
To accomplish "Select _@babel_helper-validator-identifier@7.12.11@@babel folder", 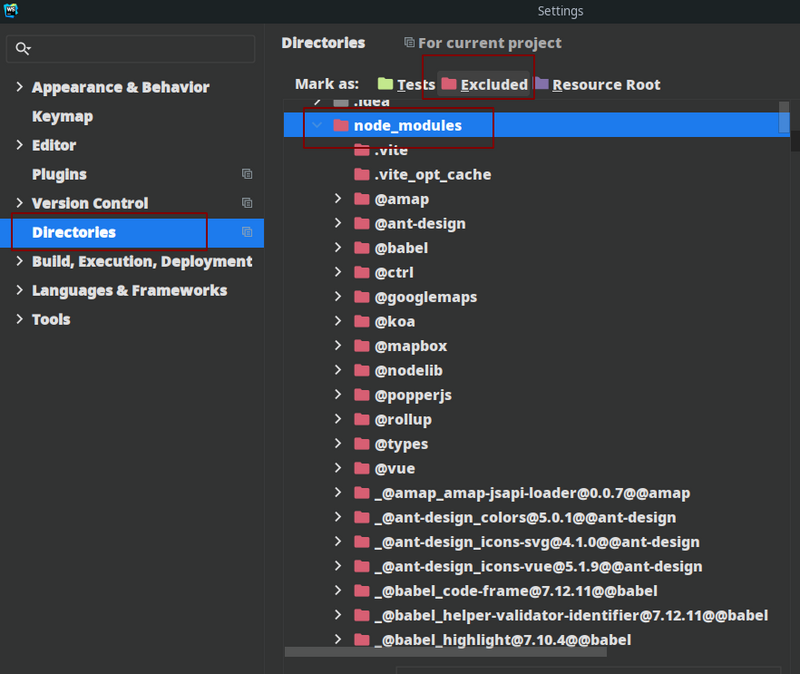I will coord(571,615).
